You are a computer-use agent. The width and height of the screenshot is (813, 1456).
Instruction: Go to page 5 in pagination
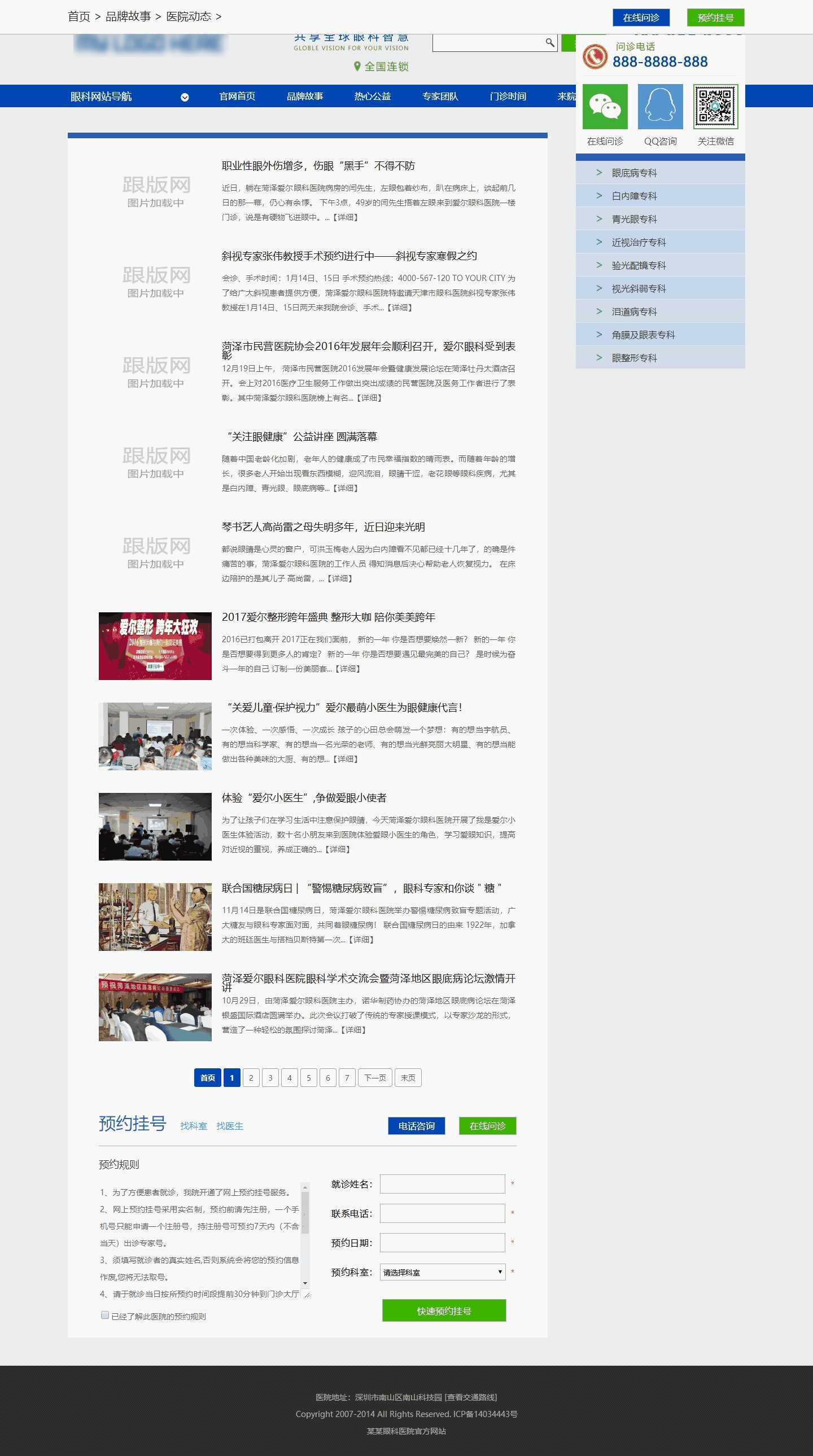coord(309,1077)
